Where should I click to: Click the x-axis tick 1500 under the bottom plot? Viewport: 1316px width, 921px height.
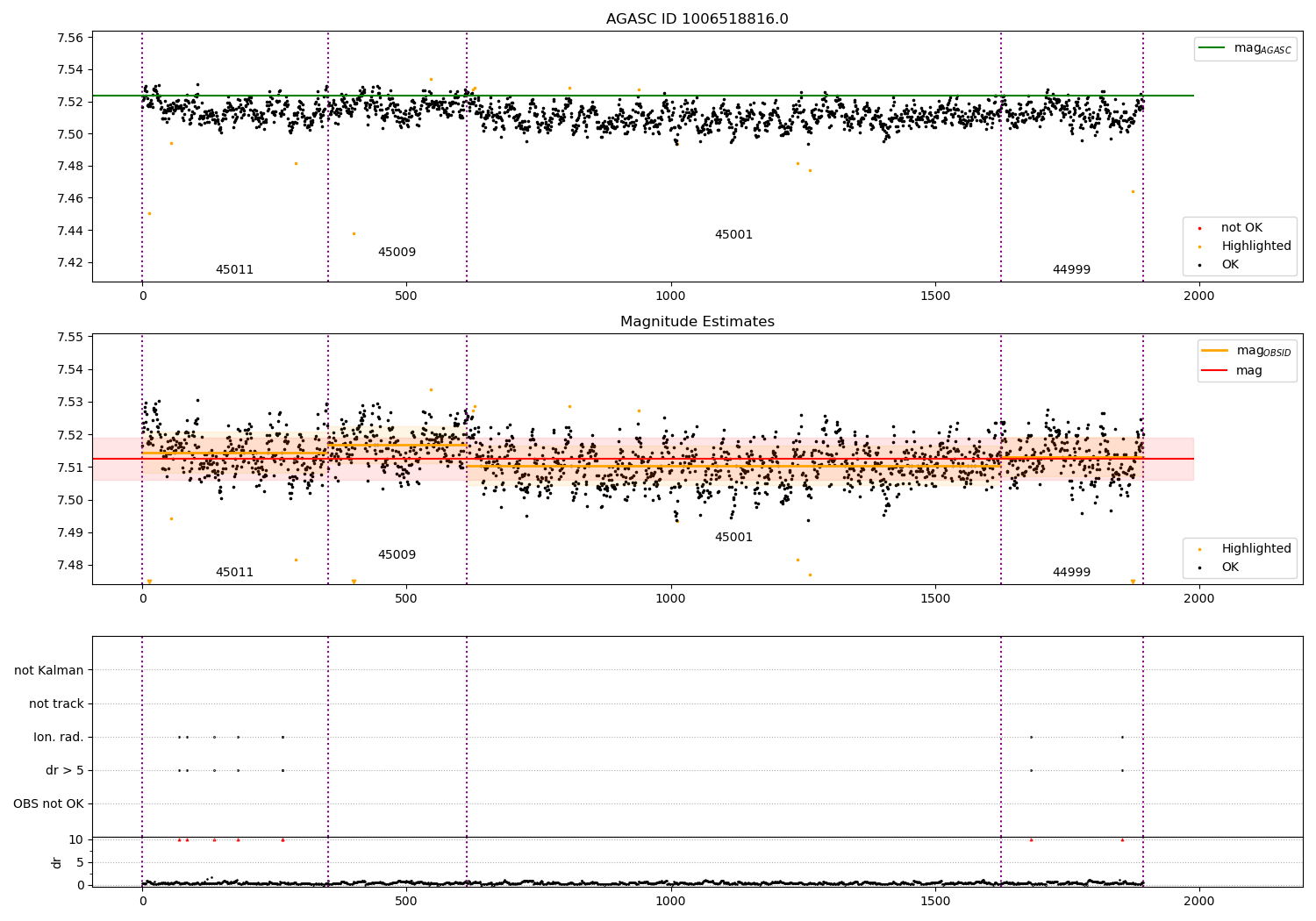click(935, 901)
